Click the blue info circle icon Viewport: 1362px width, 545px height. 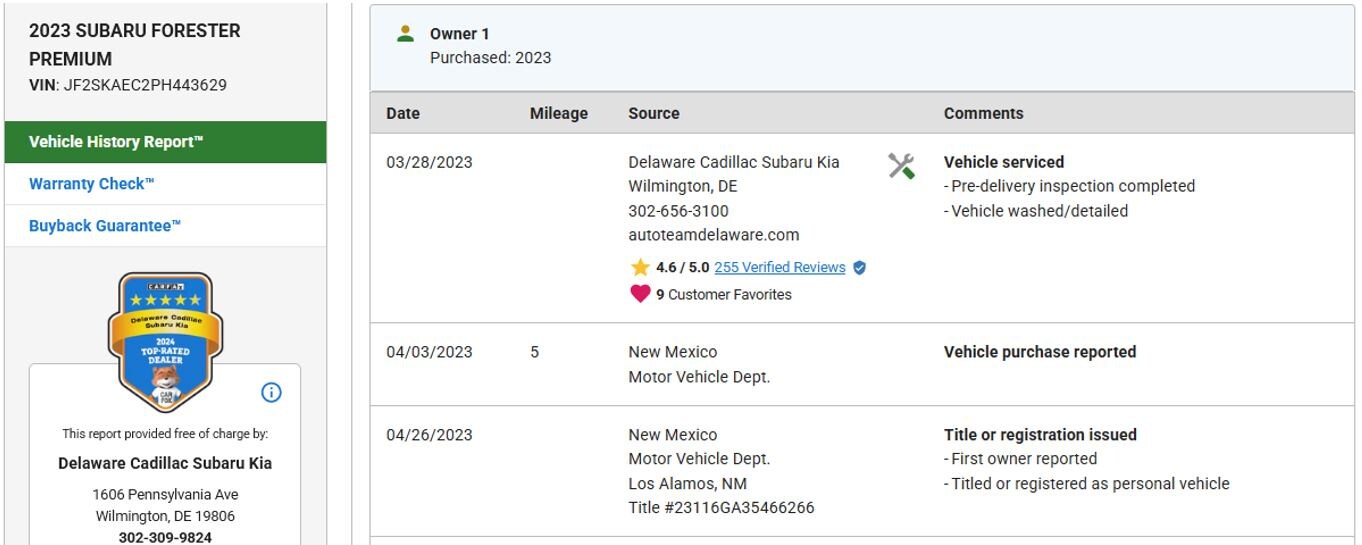(x=271, y=392)
